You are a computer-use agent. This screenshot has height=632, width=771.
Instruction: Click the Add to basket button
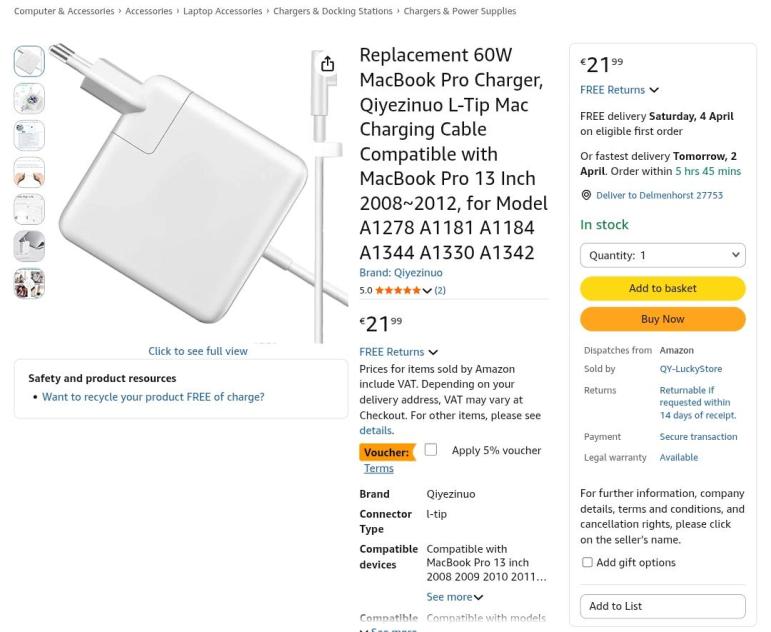click(x=662, y=288)
